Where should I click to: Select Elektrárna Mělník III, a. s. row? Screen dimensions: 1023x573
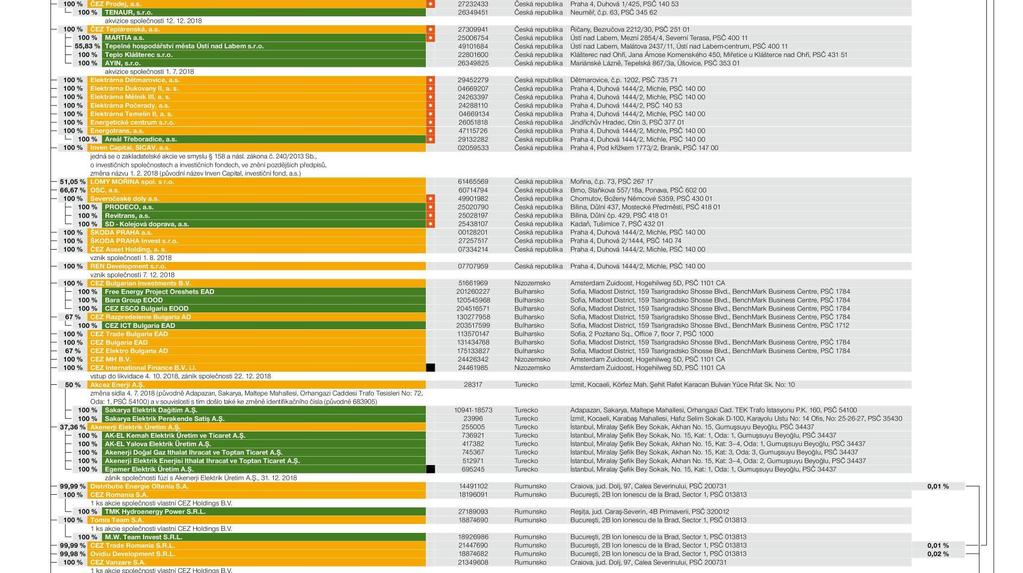(257, 97)
